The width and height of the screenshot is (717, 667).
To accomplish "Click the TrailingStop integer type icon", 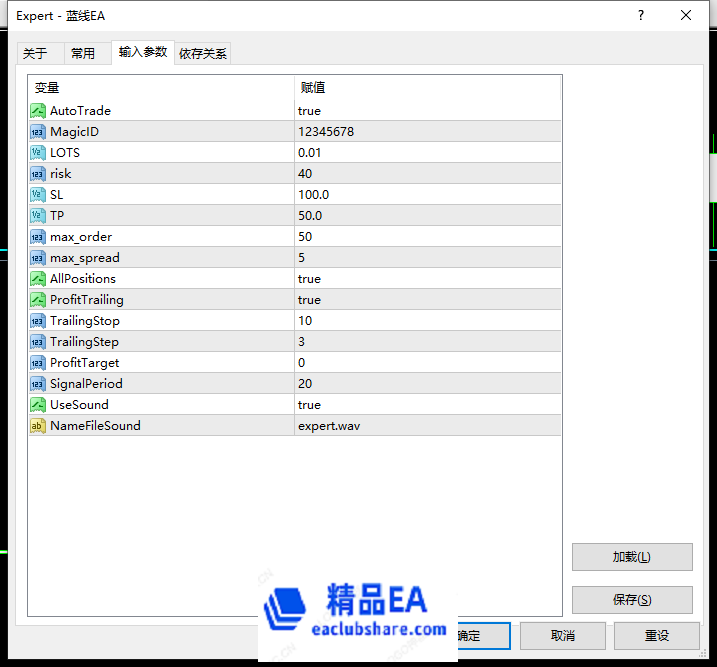I will 38,321.
